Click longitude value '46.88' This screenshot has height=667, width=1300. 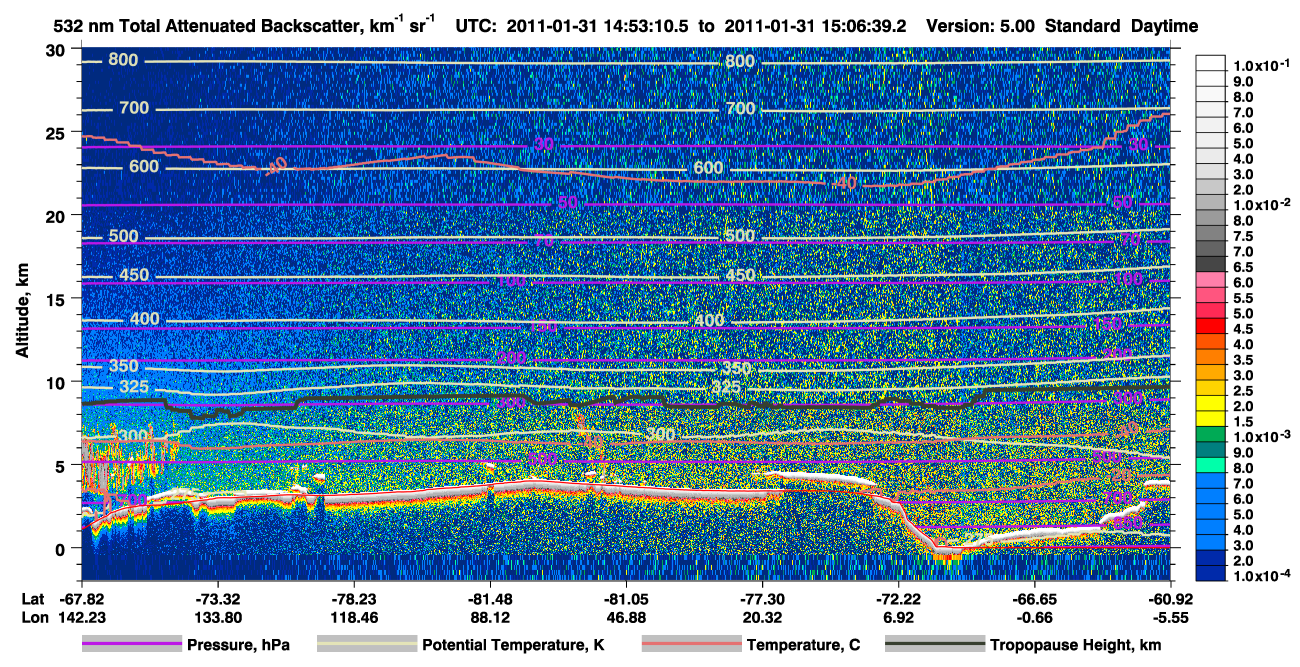625,617
